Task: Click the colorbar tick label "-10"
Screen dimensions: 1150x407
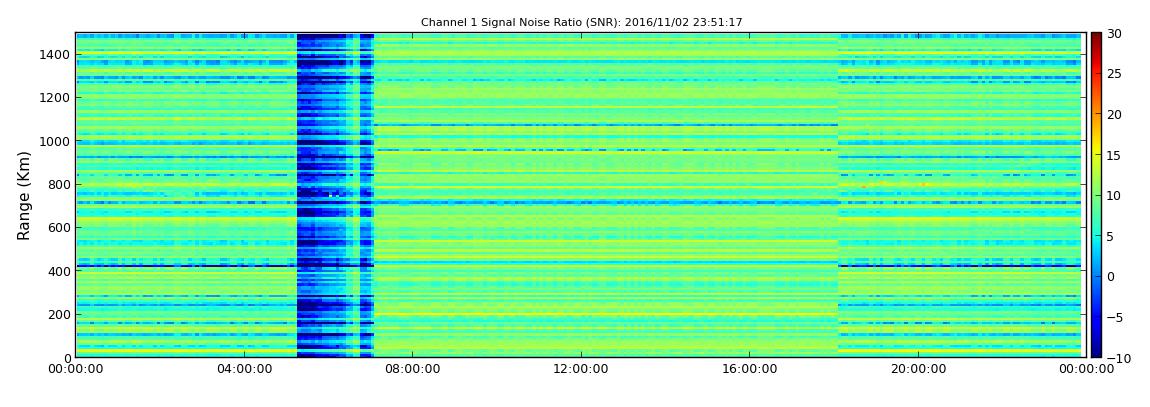Action: (1117, 358)
